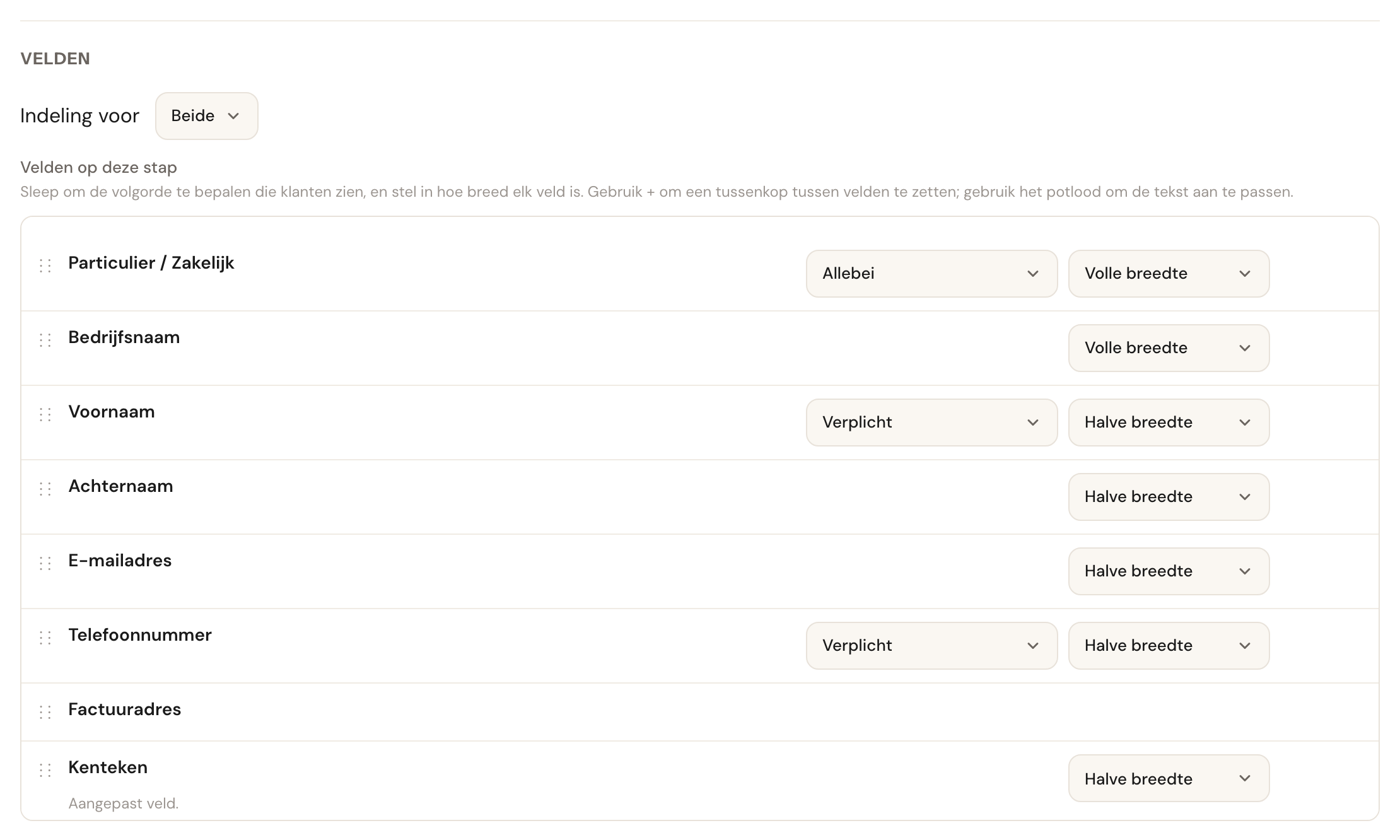Open Halve breedte dropdown for E-mailadres
Viewport: 1400px width, 840px height.
click(x=1169, y=571)
